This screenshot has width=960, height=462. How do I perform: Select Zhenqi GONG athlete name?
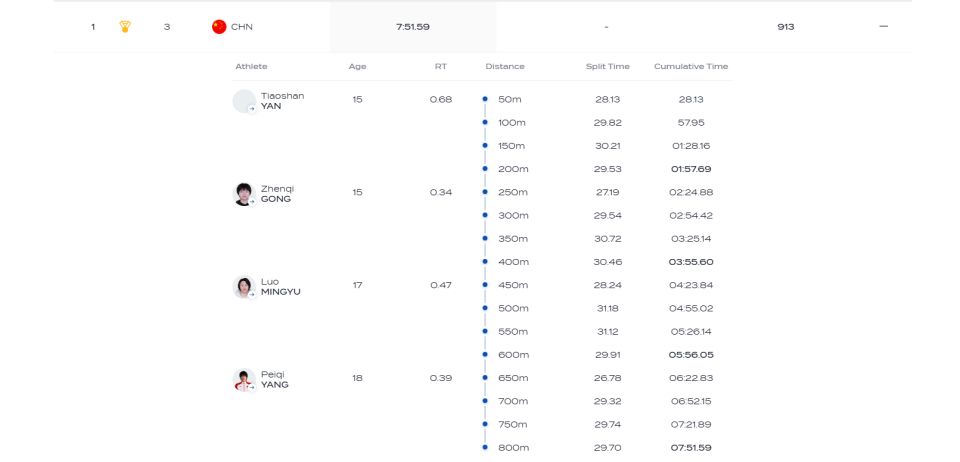pyautogui.click(x=277, y=194)
